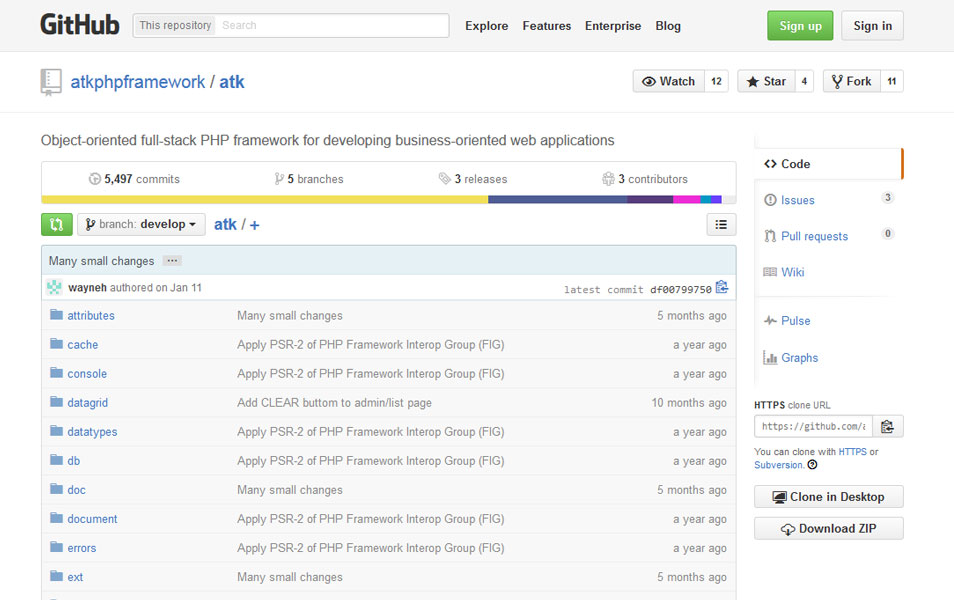Screen dimensions: 954x600
Task: Open the Issues tab in sidebar
Action: click(797, 200)
